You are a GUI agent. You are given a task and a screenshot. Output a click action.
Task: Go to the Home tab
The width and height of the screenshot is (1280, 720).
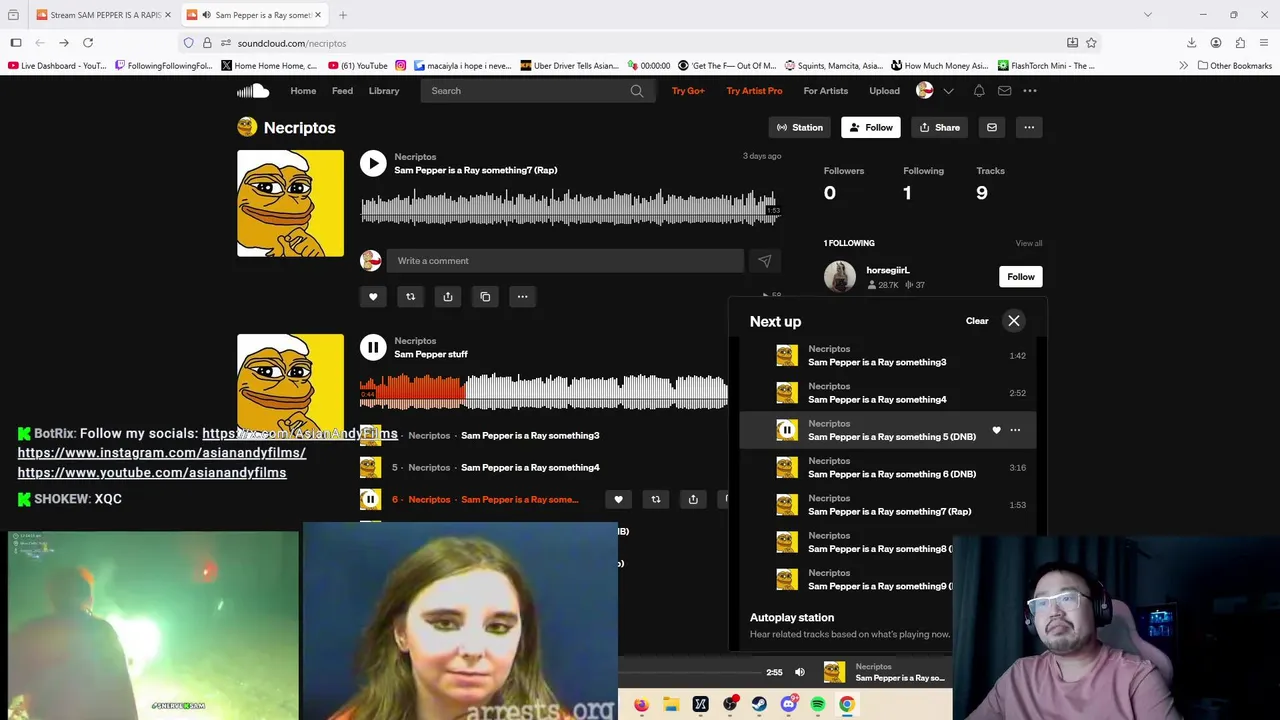tap(303, 91)
